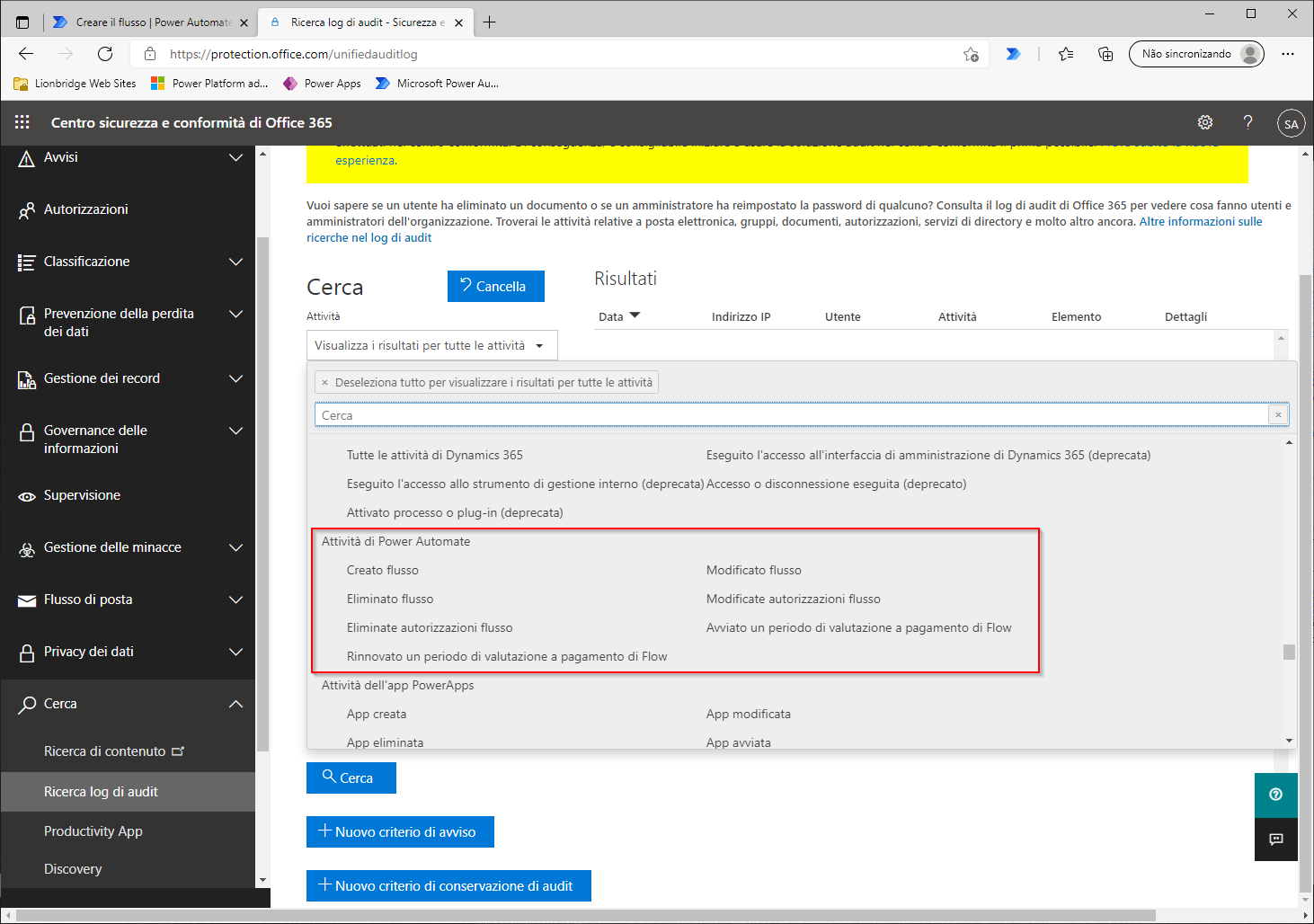
Task: Select Creato flusso activity
Action: coord(383,570)
